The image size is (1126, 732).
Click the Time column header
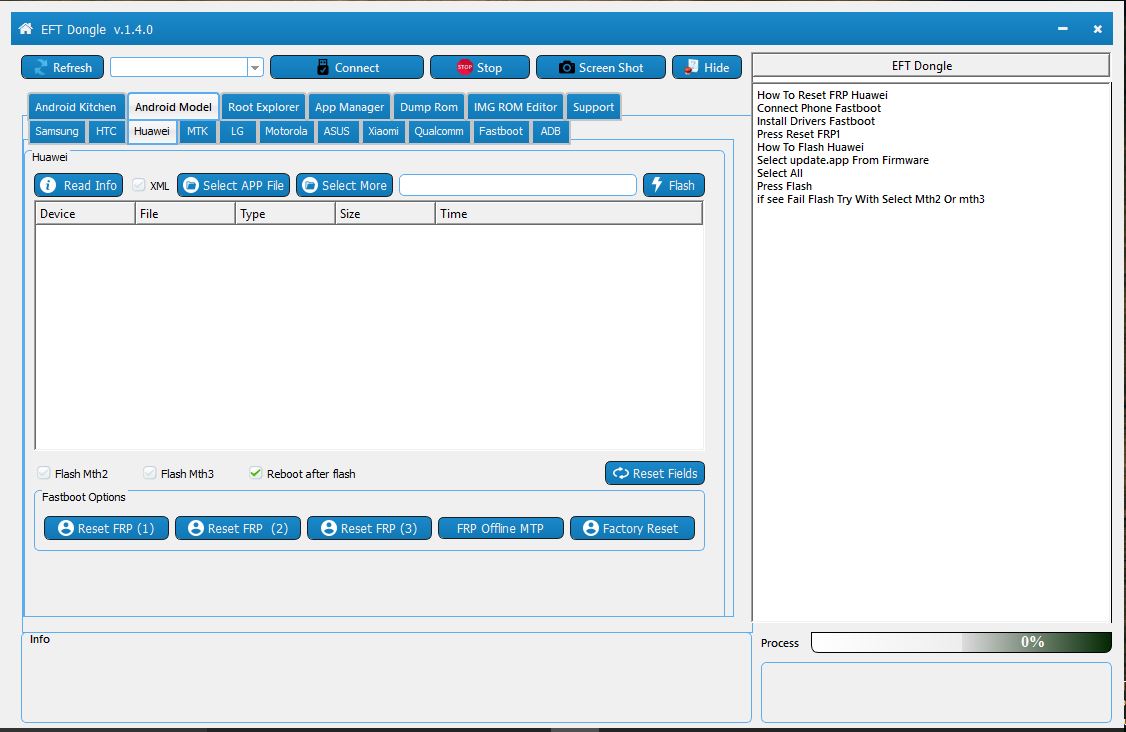click(569, 213)
